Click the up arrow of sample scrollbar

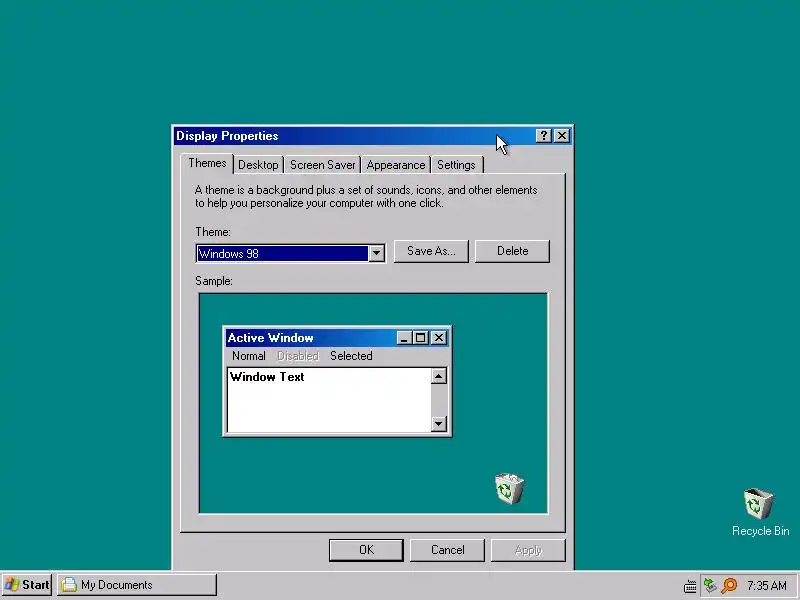(439, 377)
